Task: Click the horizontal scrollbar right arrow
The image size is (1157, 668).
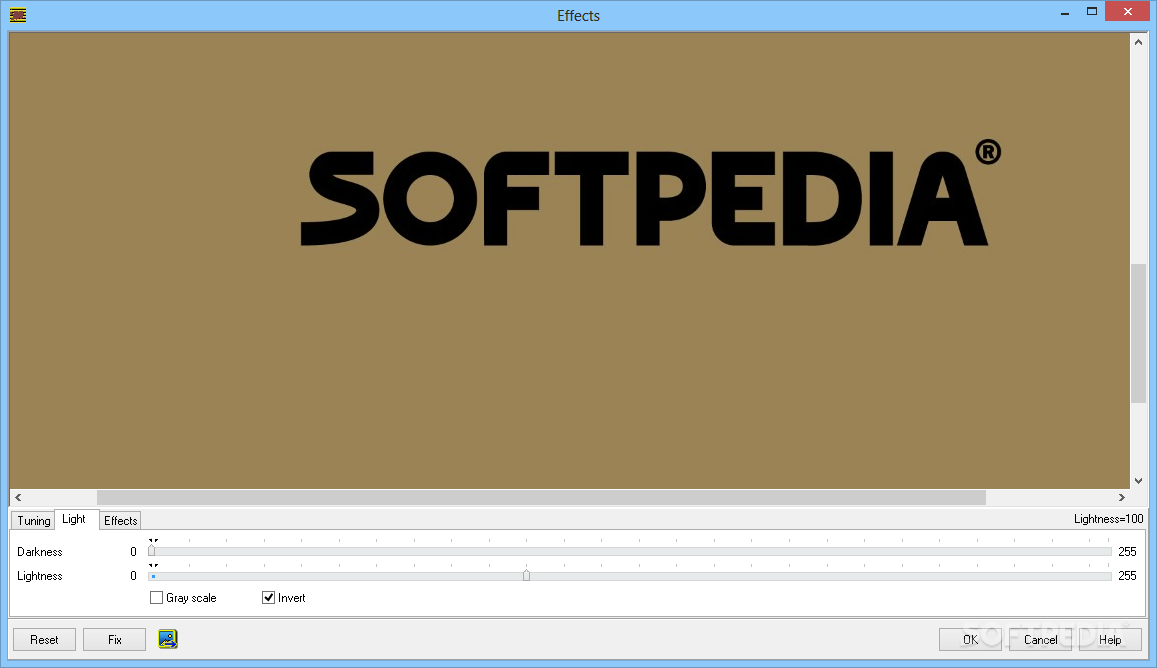Action: [1122, 497]
